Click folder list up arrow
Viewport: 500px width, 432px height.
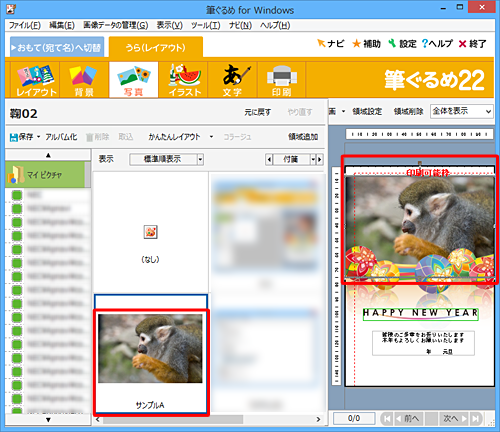click(x=48, y=155)
